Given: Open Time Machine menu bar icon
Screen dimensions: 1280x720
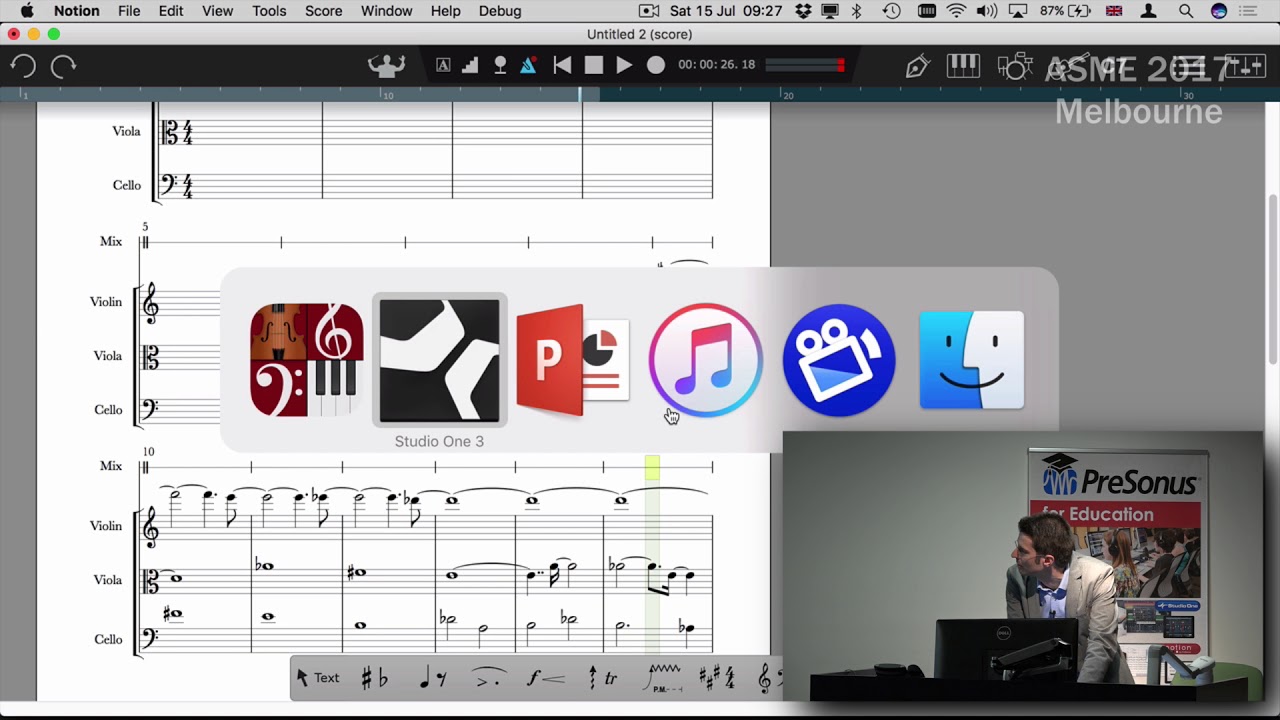Looking at the screenshot, I should 892,11.
